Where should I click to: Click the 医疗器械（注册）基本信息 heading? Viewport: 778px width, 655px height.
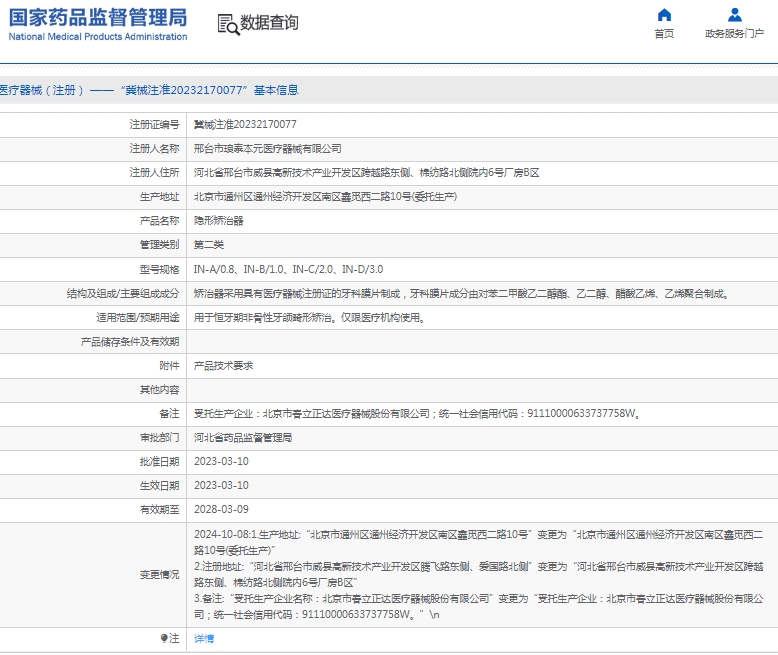click(148, 90)
